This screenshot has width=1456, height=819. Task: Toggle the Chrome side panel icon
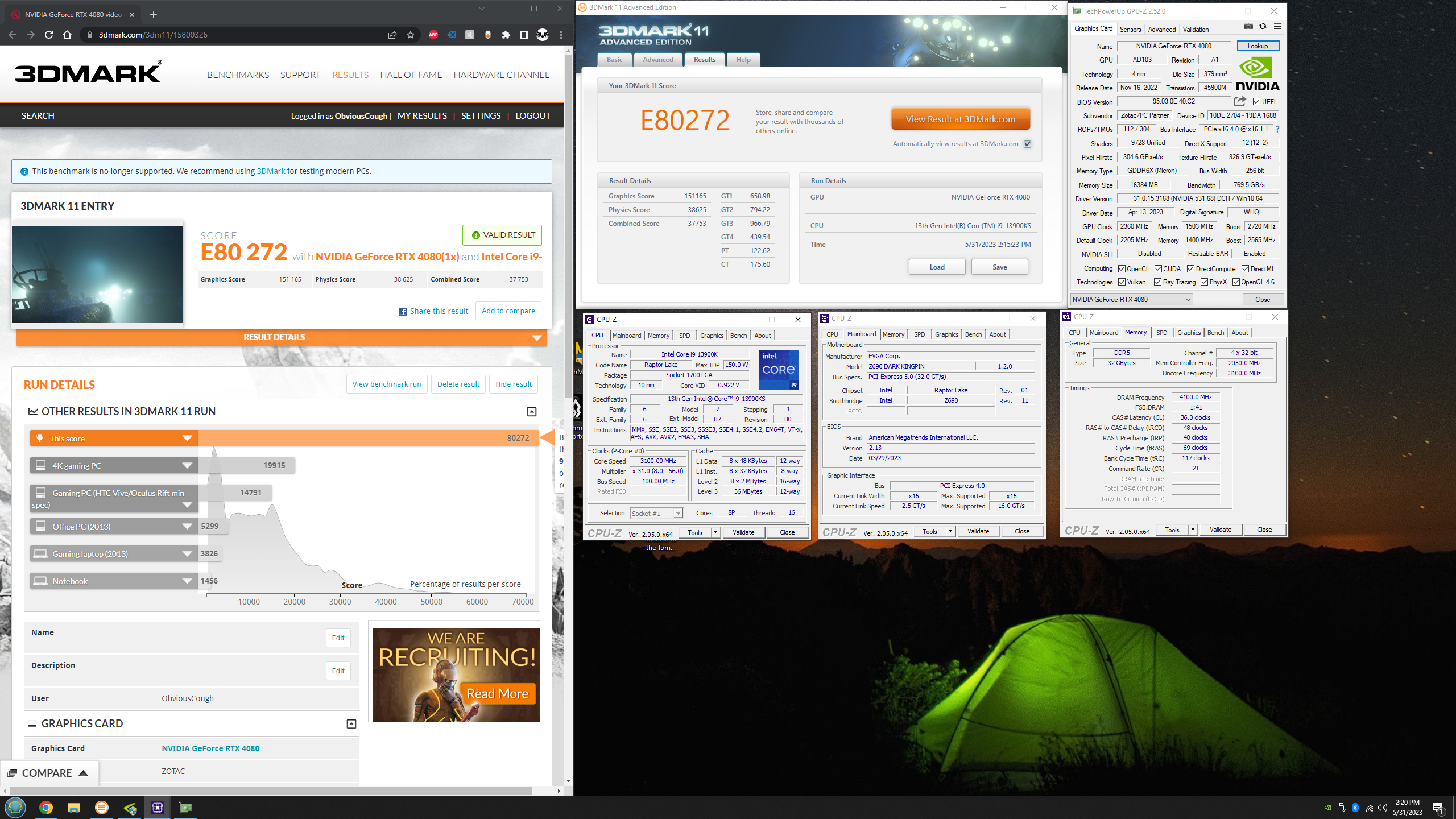point(524,35)
